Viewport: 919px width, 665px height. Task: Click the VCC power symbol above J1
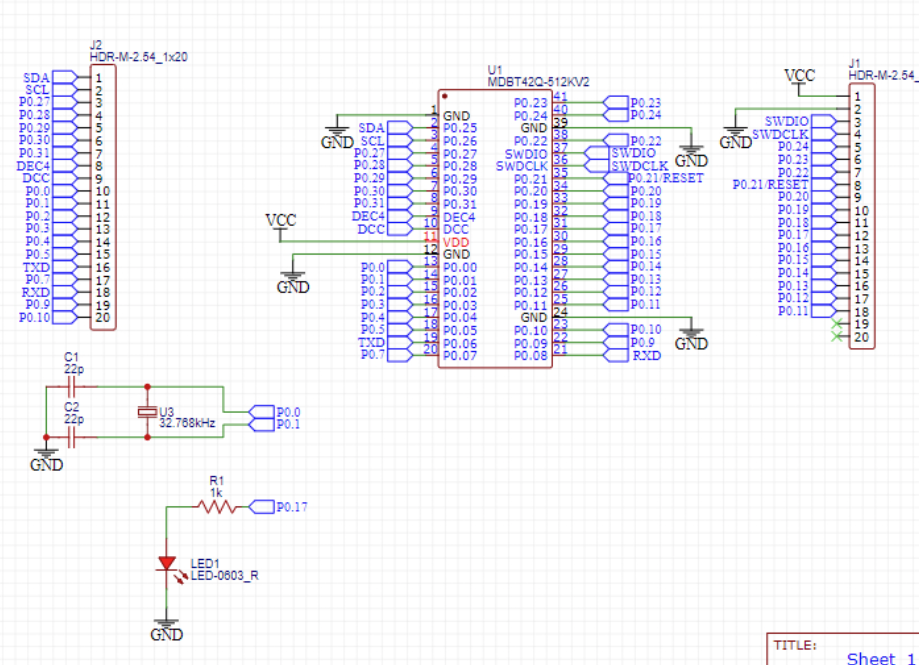pyautogui.click(x=799, y=76)
